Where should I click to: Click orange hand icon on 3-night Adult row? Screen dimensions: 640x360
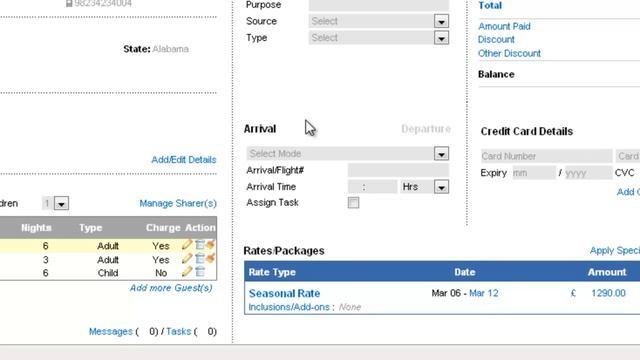click(x=210, y=258)
